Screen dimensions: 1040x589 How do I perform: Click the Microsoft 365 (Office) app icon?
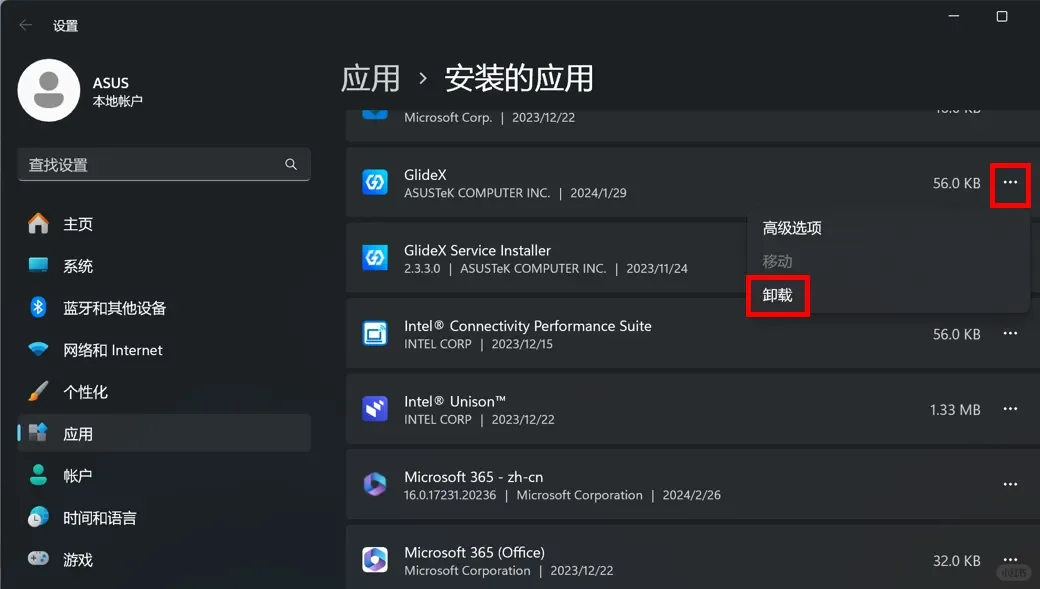point(375,559)
